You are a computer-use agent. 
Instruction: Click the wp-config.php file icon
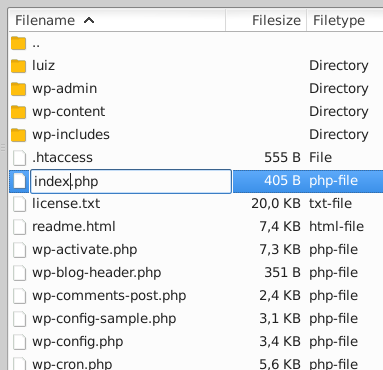19,342
